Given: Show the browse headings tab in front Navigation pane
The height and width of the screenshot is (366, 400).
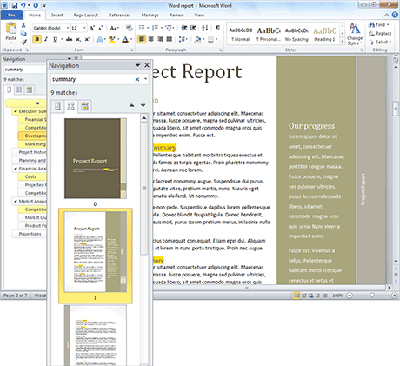Looking at the screenshot, I should pos(58,106).
